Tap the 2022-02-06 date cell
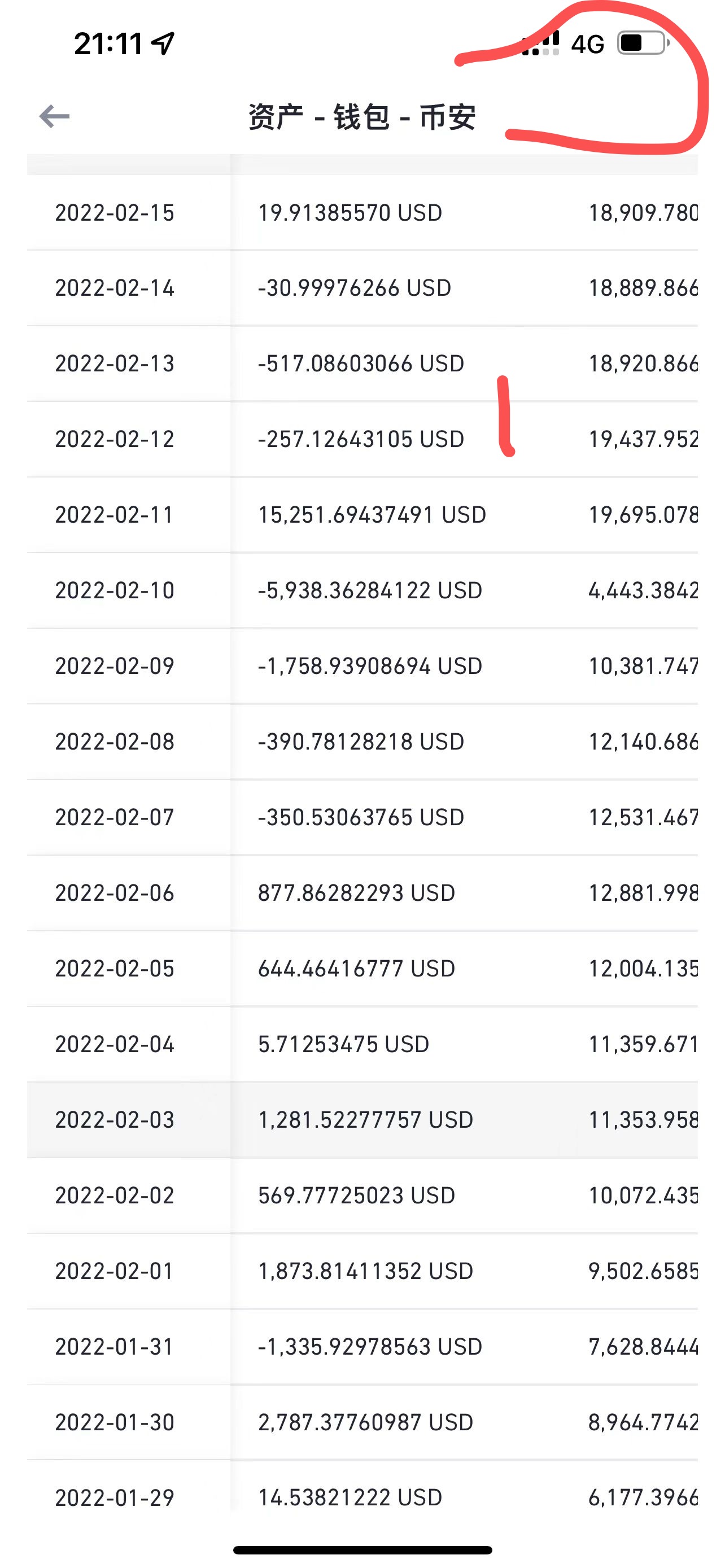The height and width of the screenshot is (1568, 725). (x=115, y=893)
